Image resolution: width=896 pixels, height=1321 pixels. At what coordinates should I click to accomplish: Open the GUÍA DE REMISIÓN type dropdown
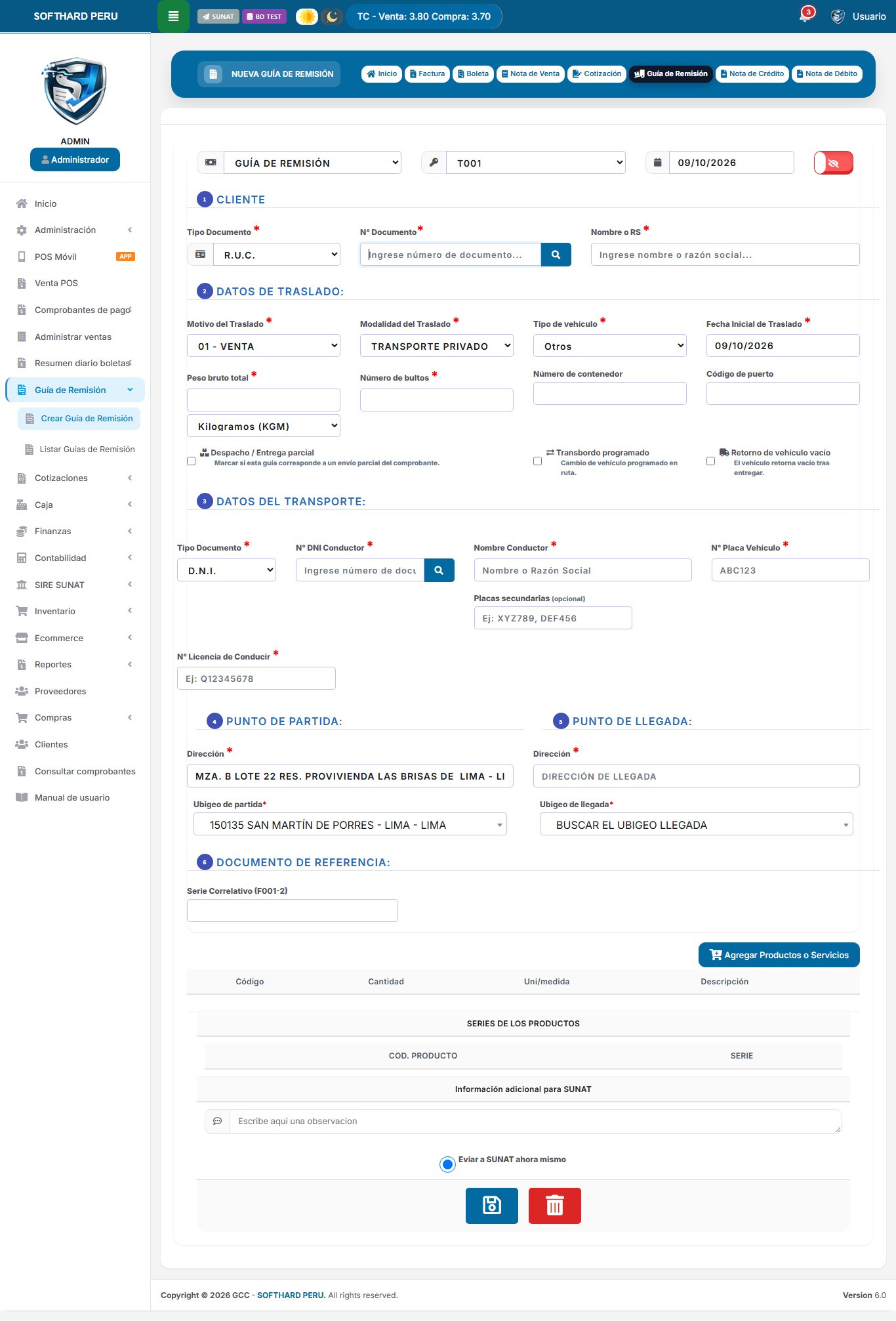click(313, 163)
